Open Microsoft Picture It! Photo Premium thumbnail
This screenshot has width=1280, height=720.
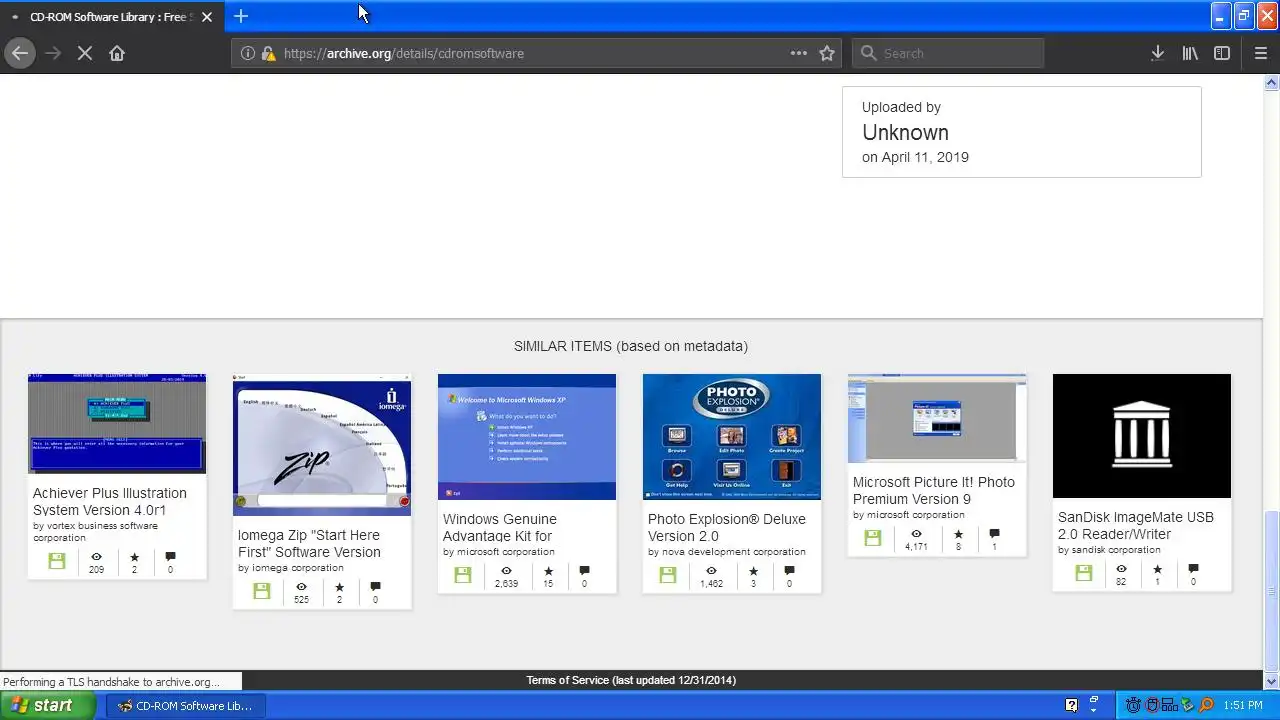[937, 418]
